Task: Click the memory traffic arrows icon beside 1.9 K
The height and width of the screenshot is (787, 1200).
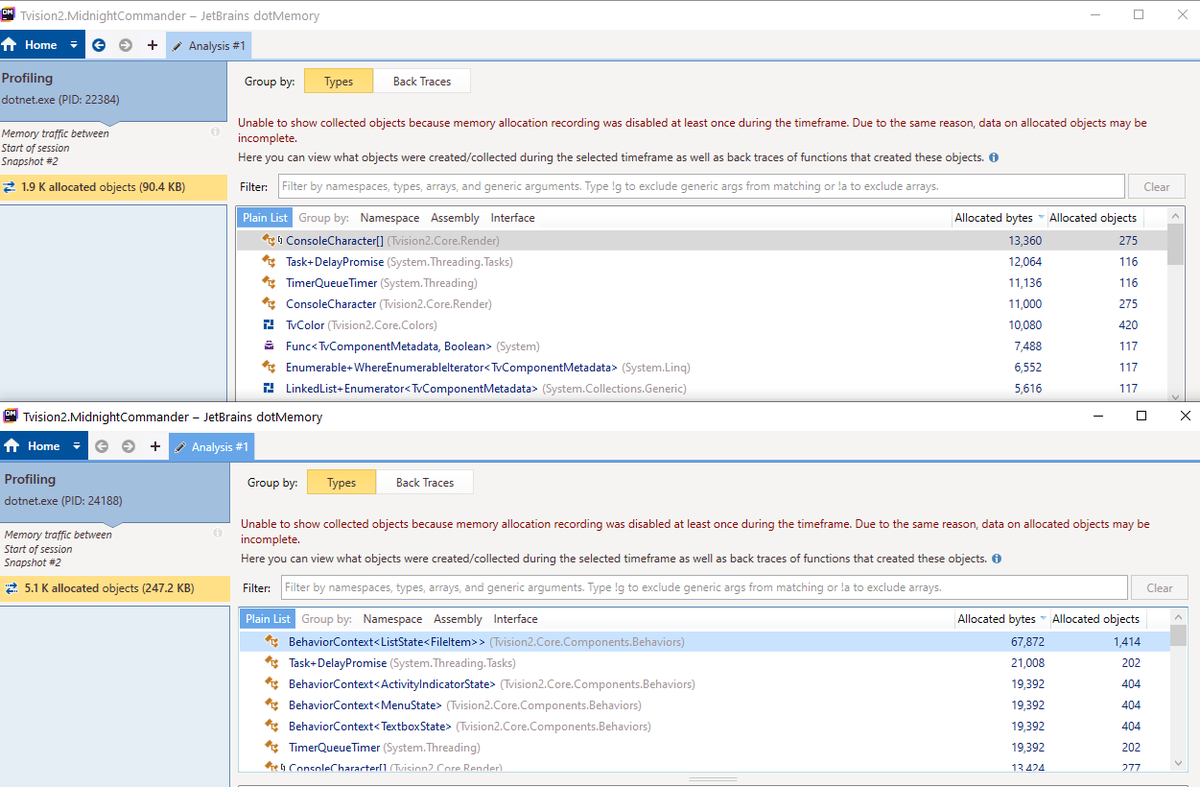Action: coord(10,186)
